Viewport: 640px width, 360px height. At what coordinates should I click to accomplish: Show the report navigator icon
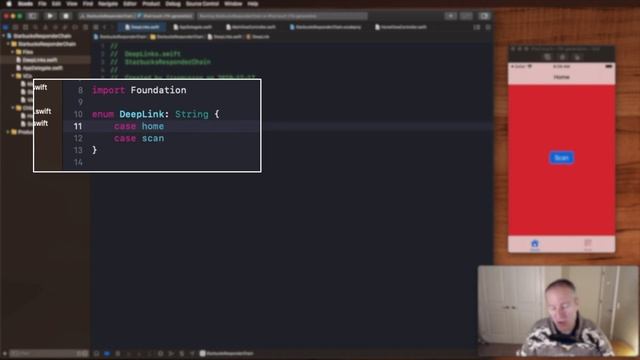[85, 27]
